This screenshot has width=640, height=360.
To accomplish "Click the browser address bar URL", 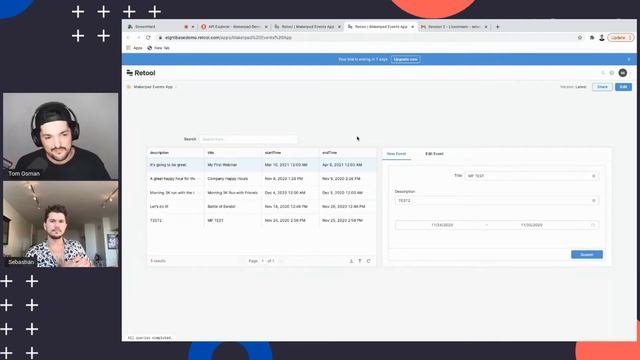I will tap(229, 38).
